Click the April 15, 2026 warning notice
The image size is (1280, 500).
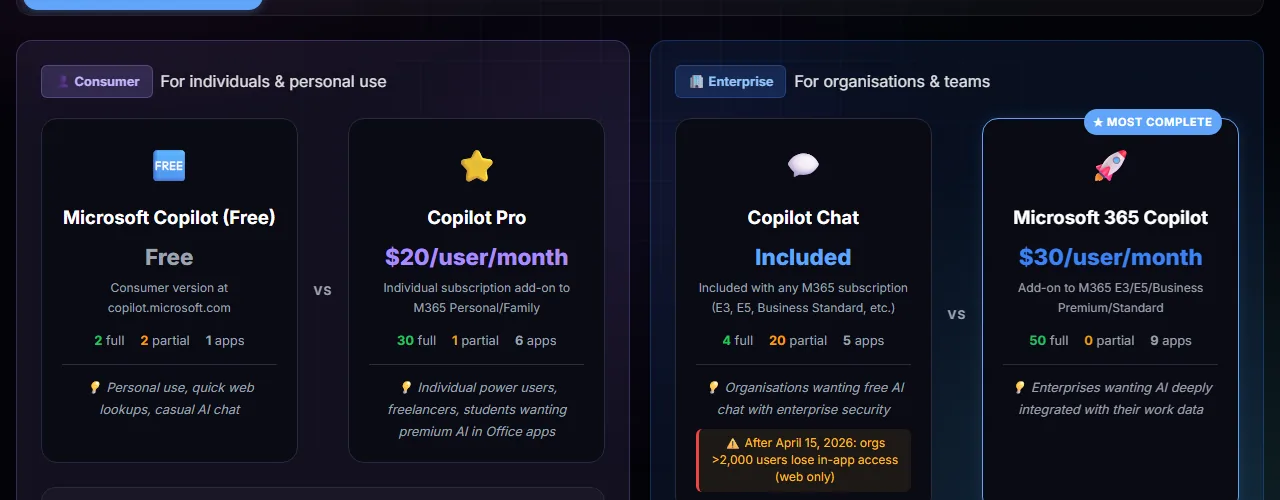(x=804, y=460)
